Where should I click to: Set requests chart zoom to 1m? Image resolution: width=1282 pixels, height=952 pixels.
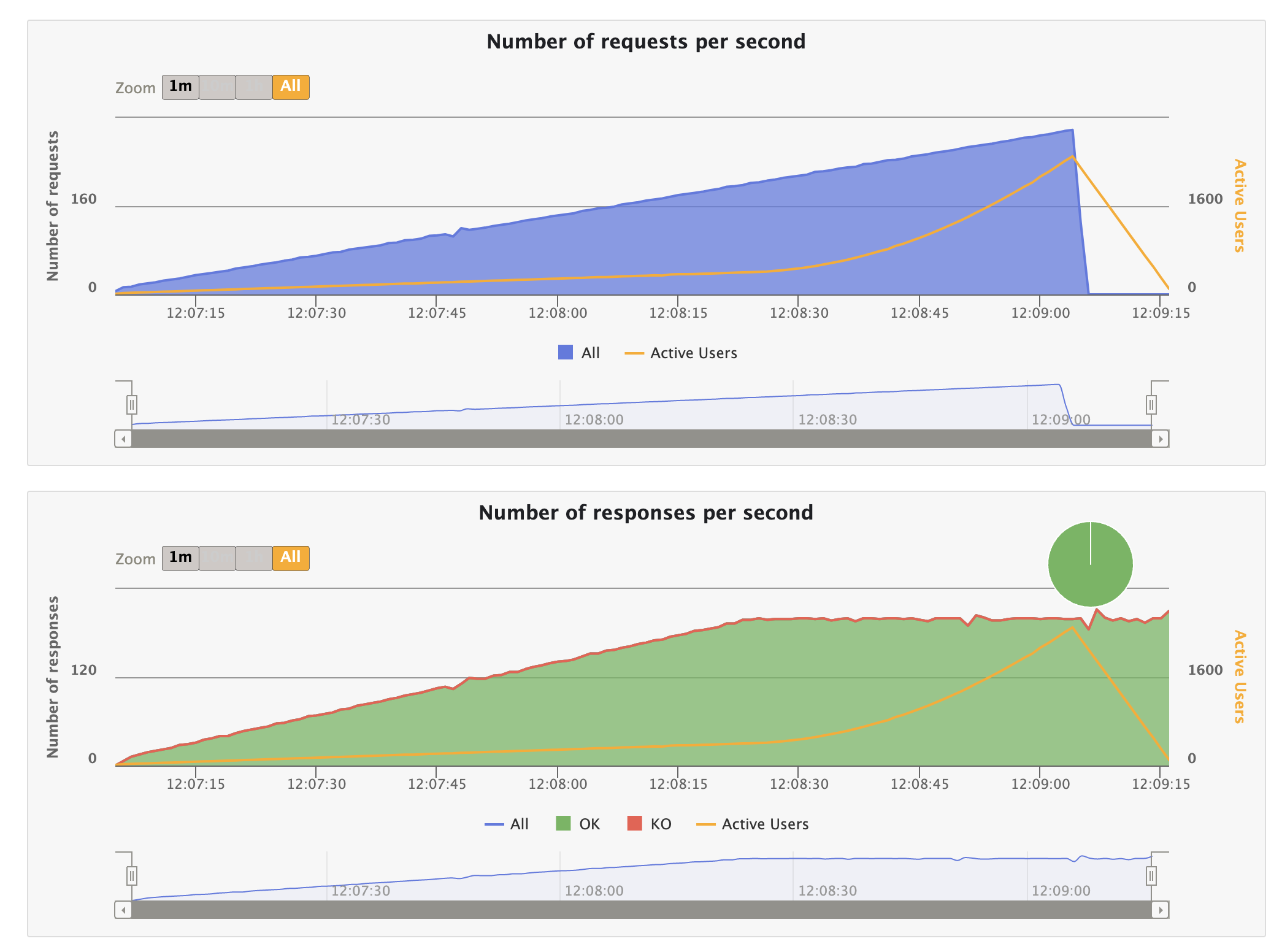coord(180,87)
